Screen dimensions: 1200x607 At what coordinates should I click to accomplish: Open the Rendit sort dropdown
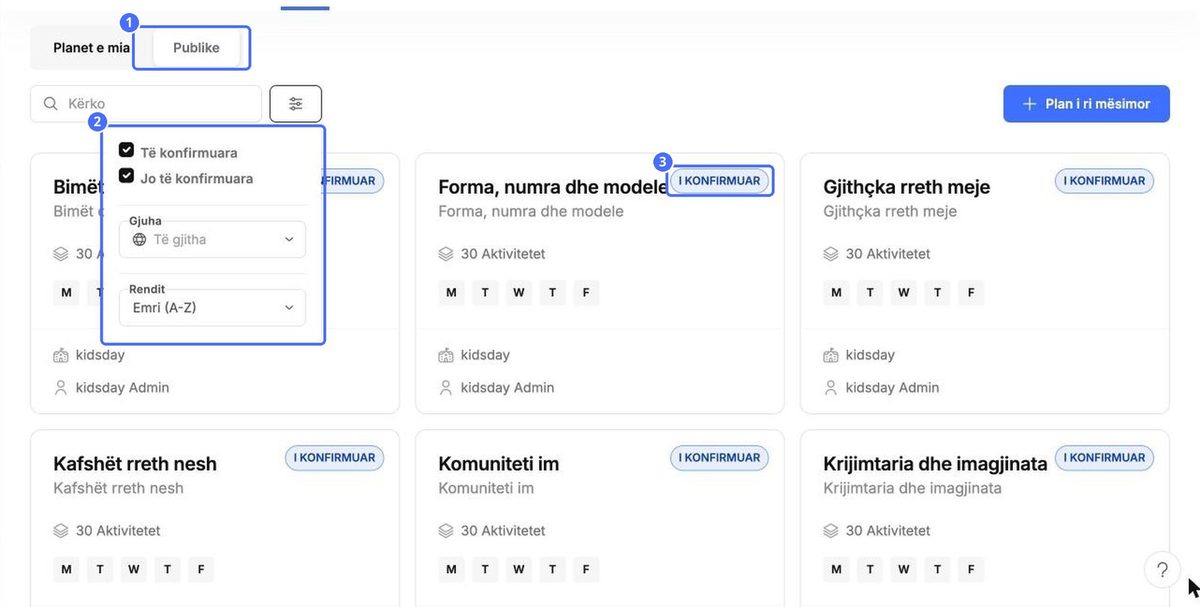213,308
